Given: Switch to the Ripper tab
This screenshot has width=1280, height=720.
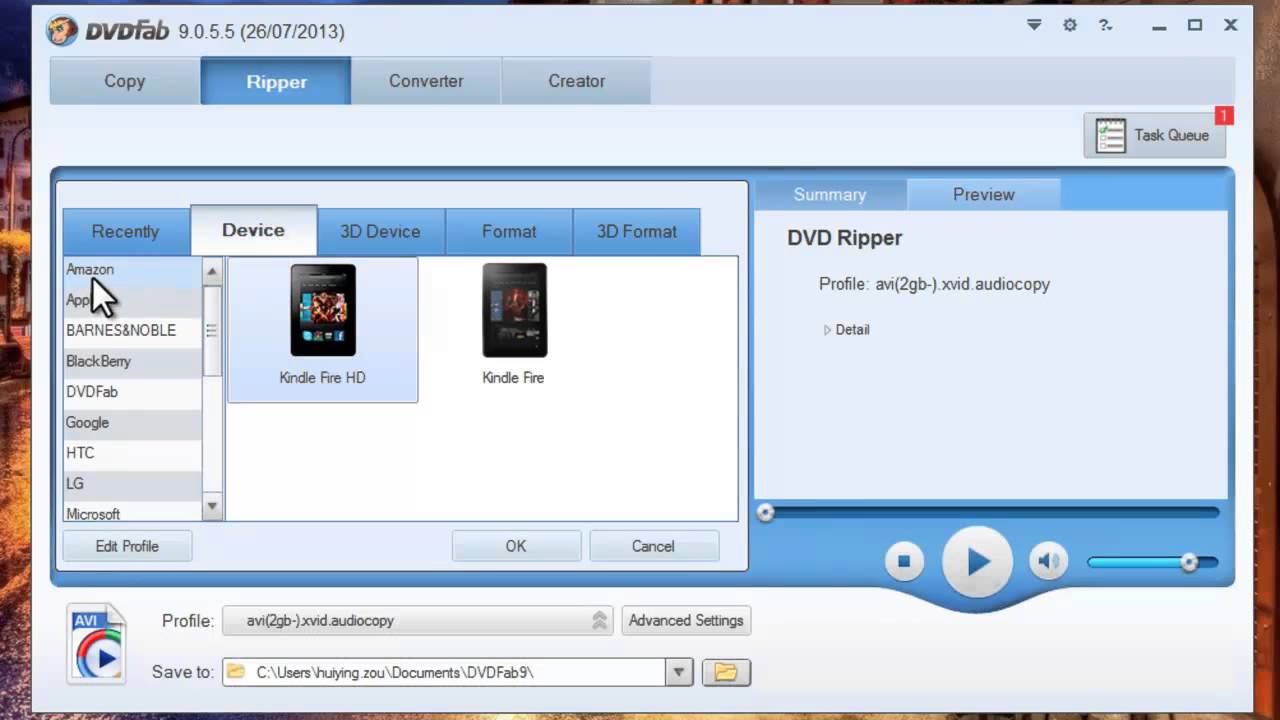Looking at the screenshot, I should click(x=276, y=81).
